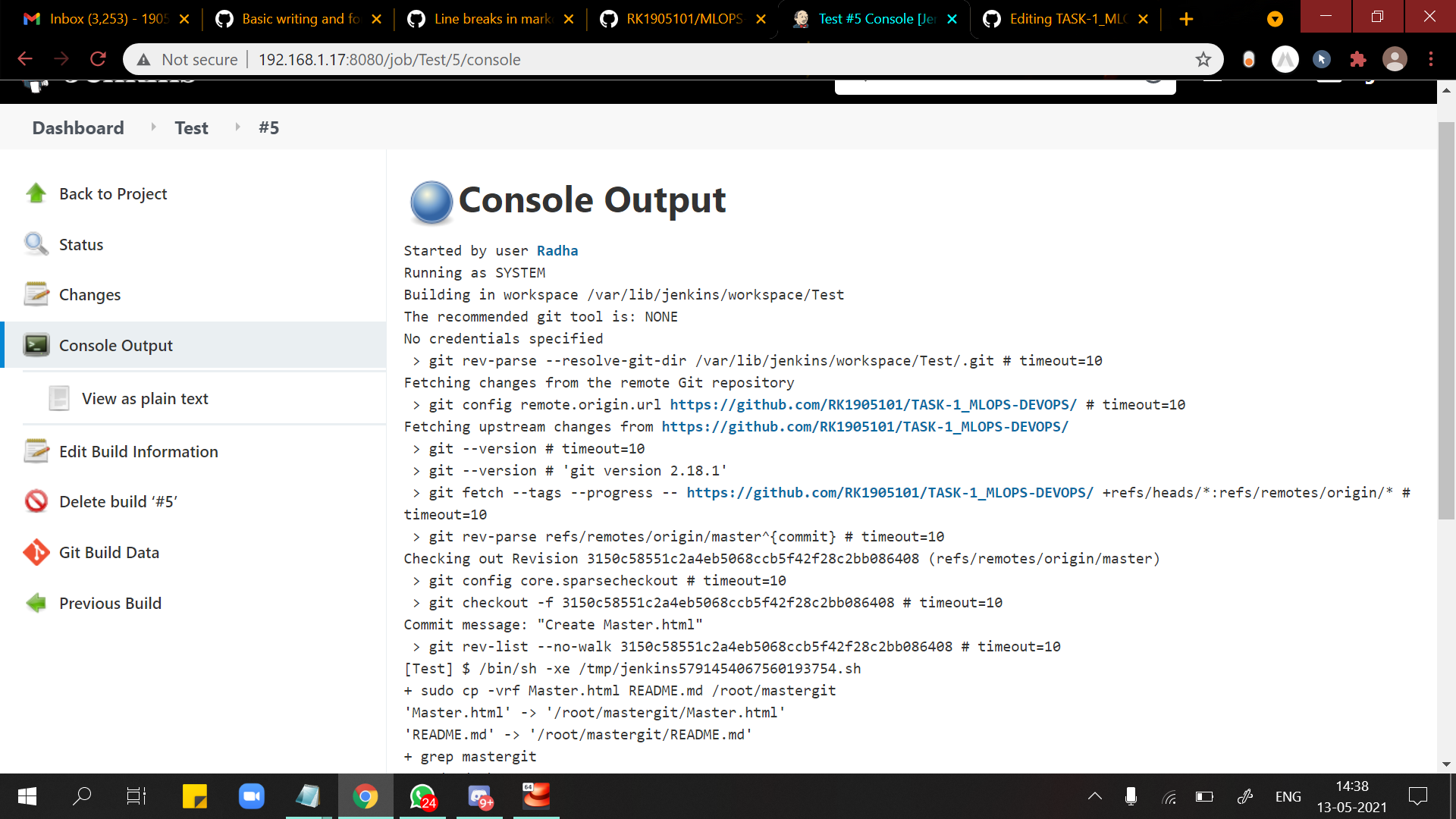
Task: Open WhatsApp from the taskbar
Action: pyautogui.click(x=422, y=796)
